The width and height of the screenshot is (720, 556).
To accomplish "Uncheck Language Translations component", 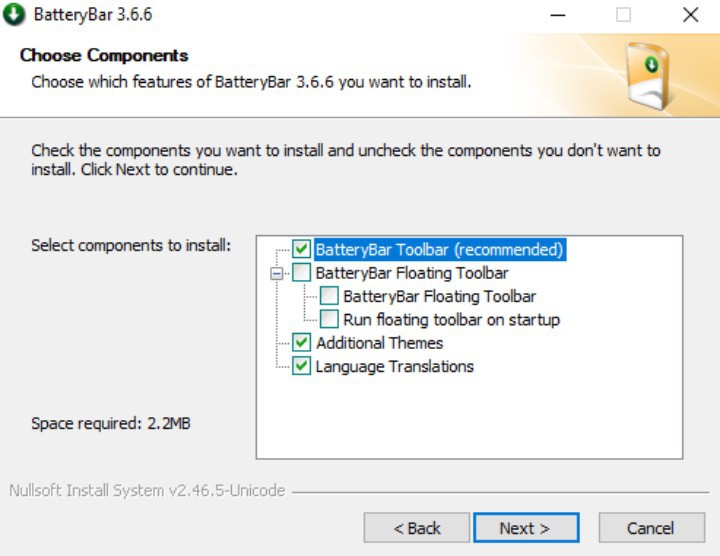I will pyautogui.click(x=301, y=366).
